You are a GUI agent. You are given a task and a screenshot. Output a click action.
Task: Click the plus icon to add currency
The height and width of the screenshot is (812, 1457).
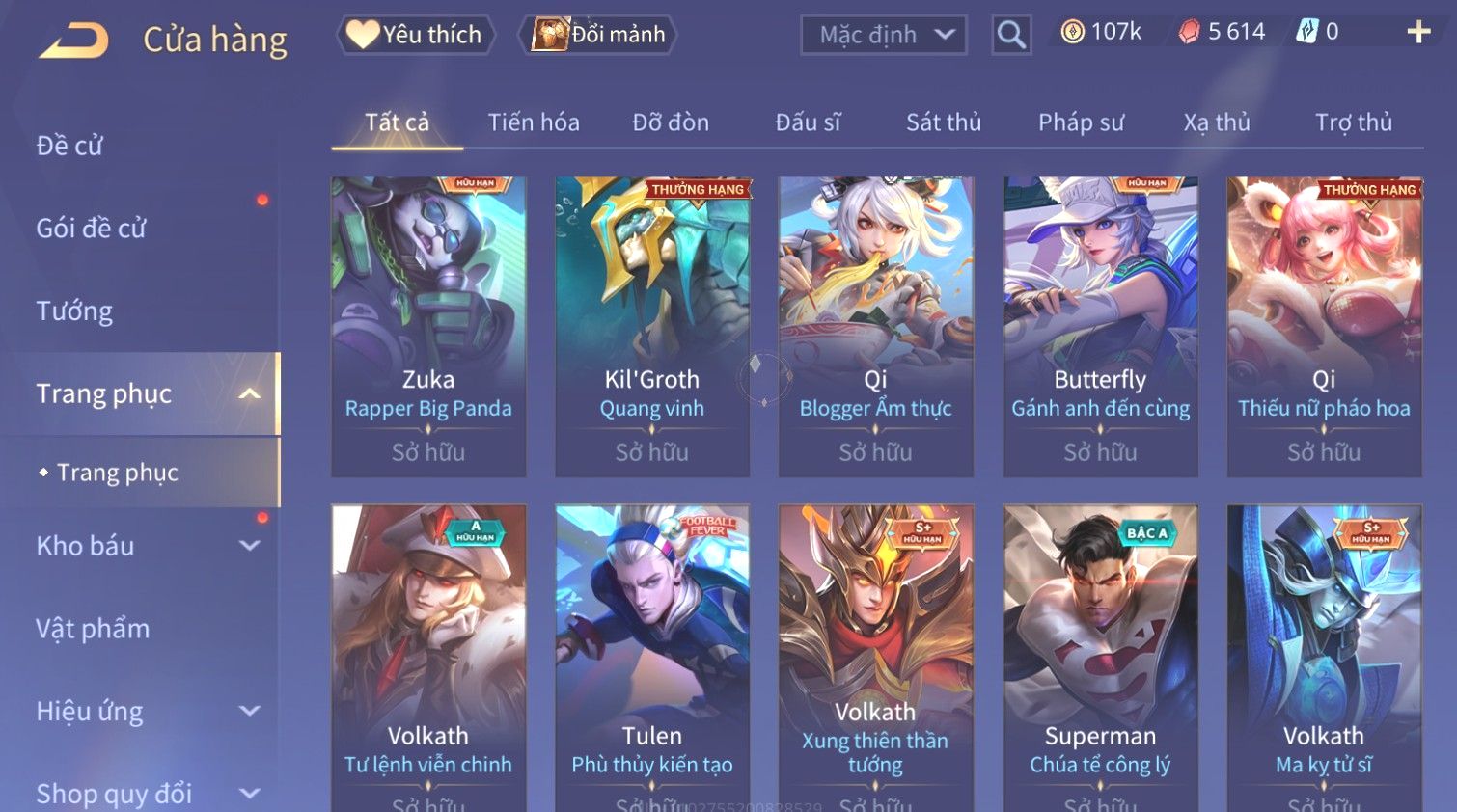1418,32
